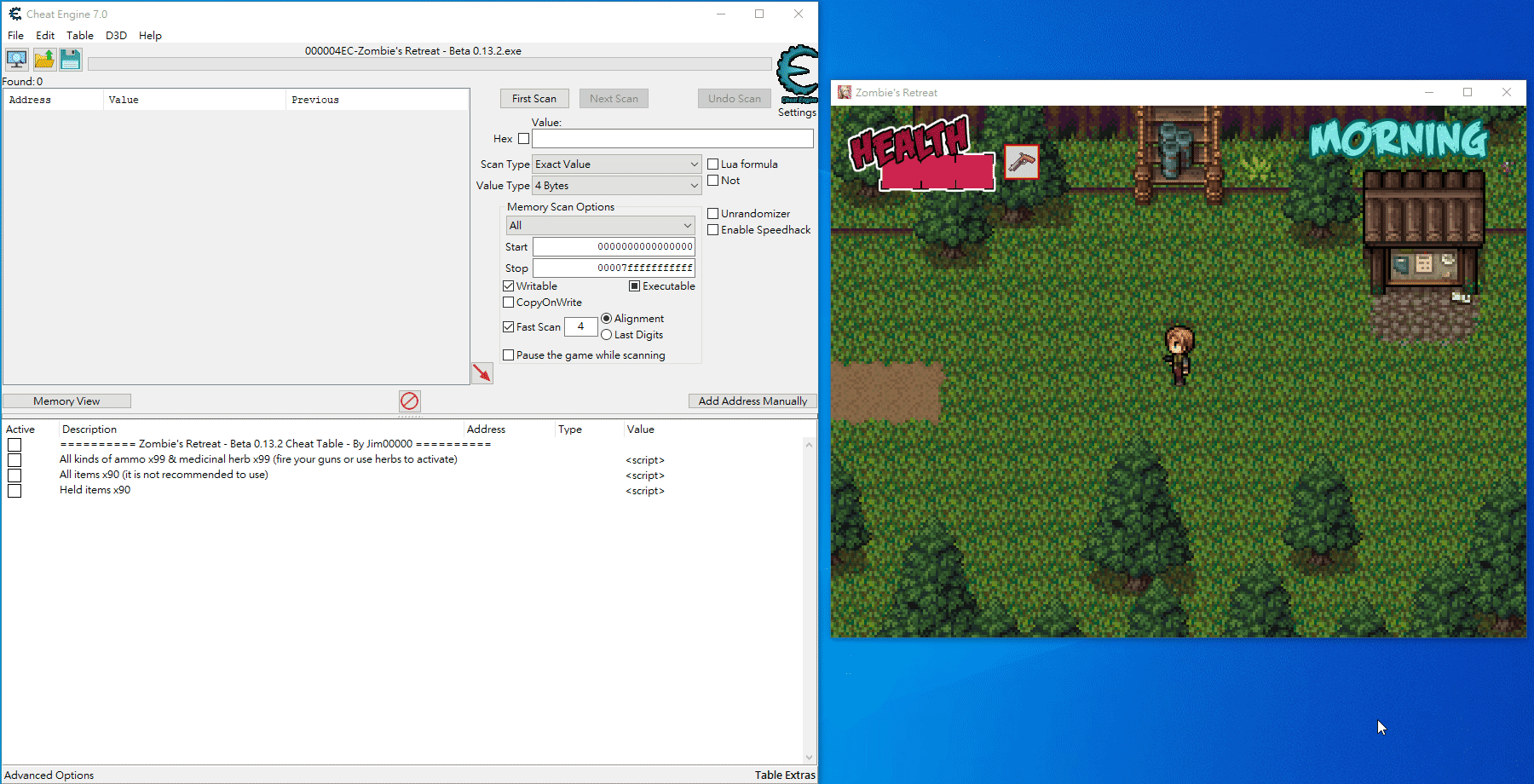
Task: Click the player character in game
Action: tap(1179, 354)
